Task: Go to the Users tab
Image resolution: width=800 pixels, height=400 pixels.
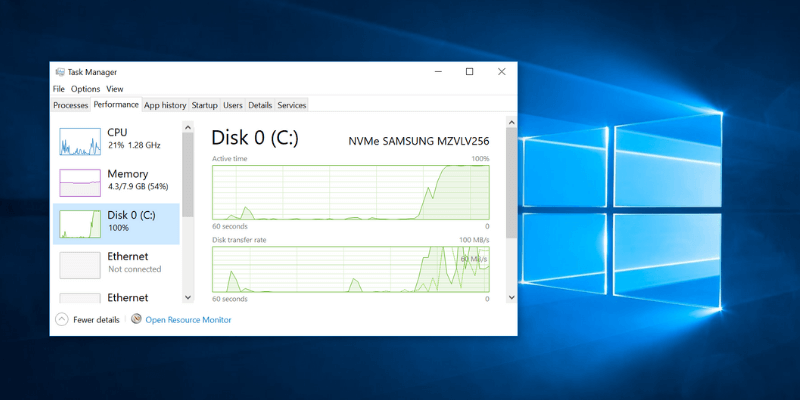Action: pos(233,106)
